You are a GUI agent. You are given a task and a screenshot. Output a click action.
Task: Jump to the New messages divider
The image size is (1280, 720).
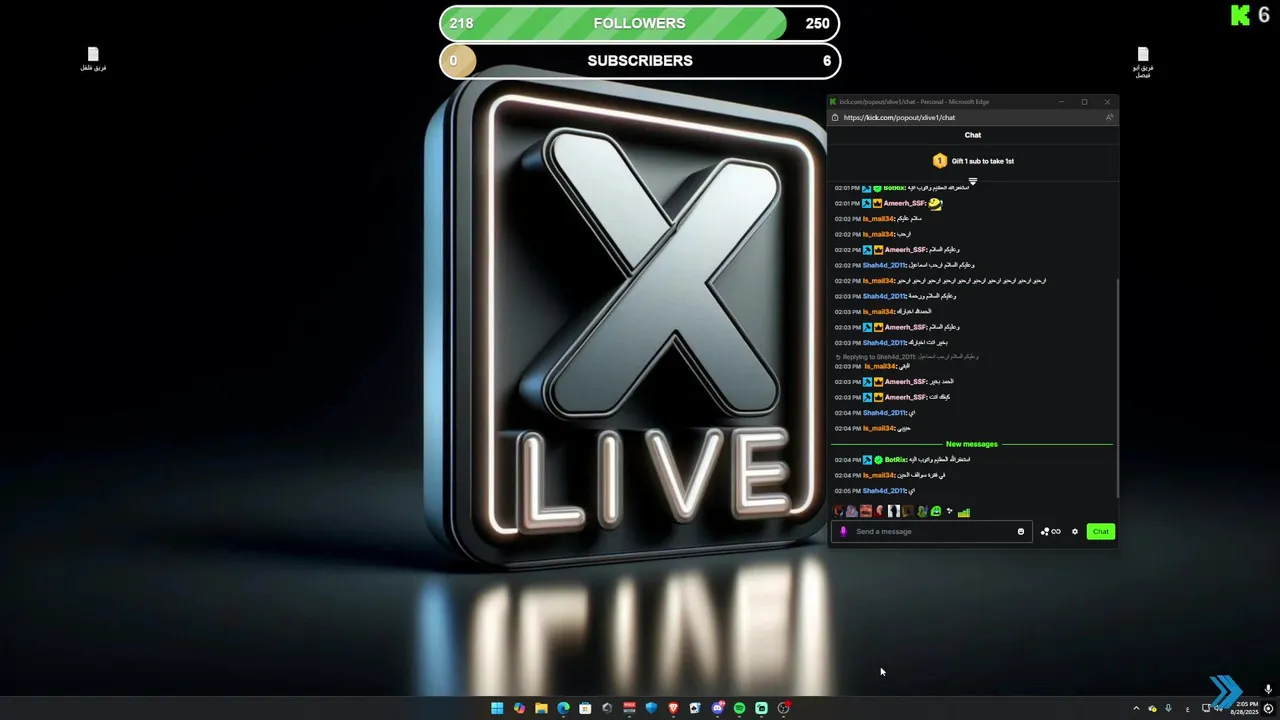click(x=972, y=444)
